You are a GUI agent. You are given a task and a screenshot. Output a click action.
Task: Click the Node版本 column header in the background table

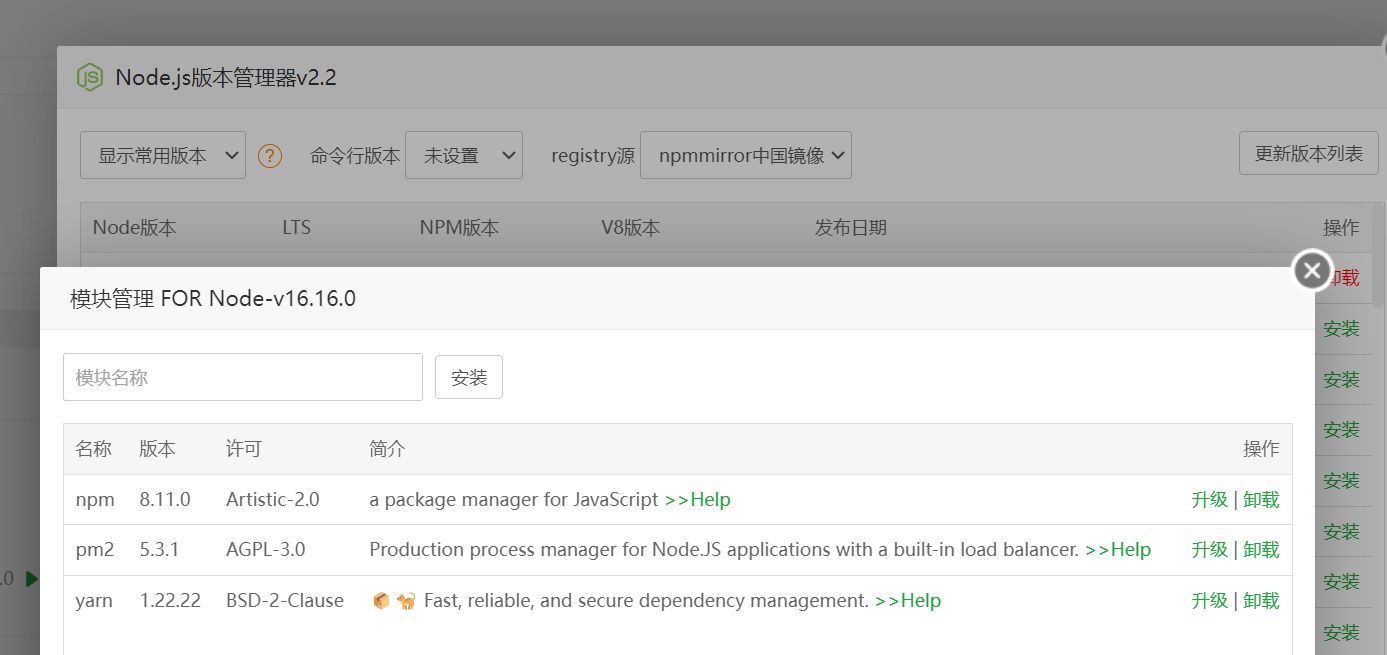point(135,228)
